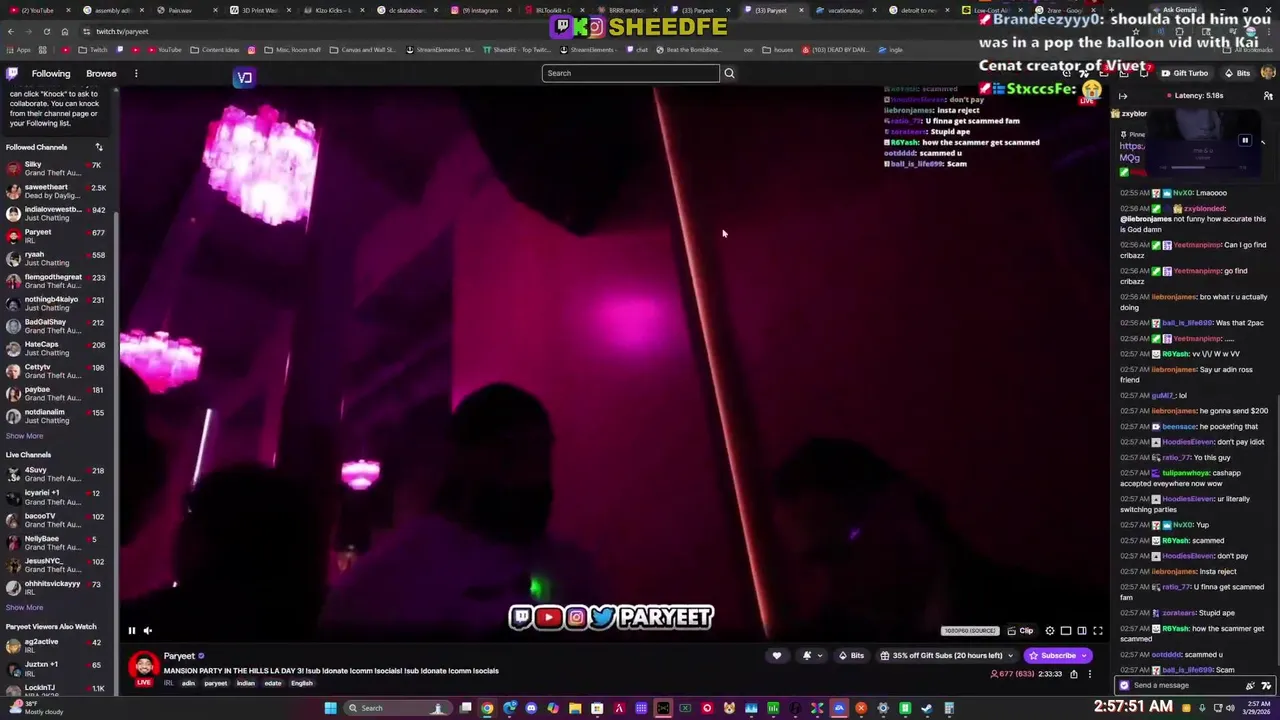Click the browser home icon
The image size is (1280, 720).
pos(65,31)
